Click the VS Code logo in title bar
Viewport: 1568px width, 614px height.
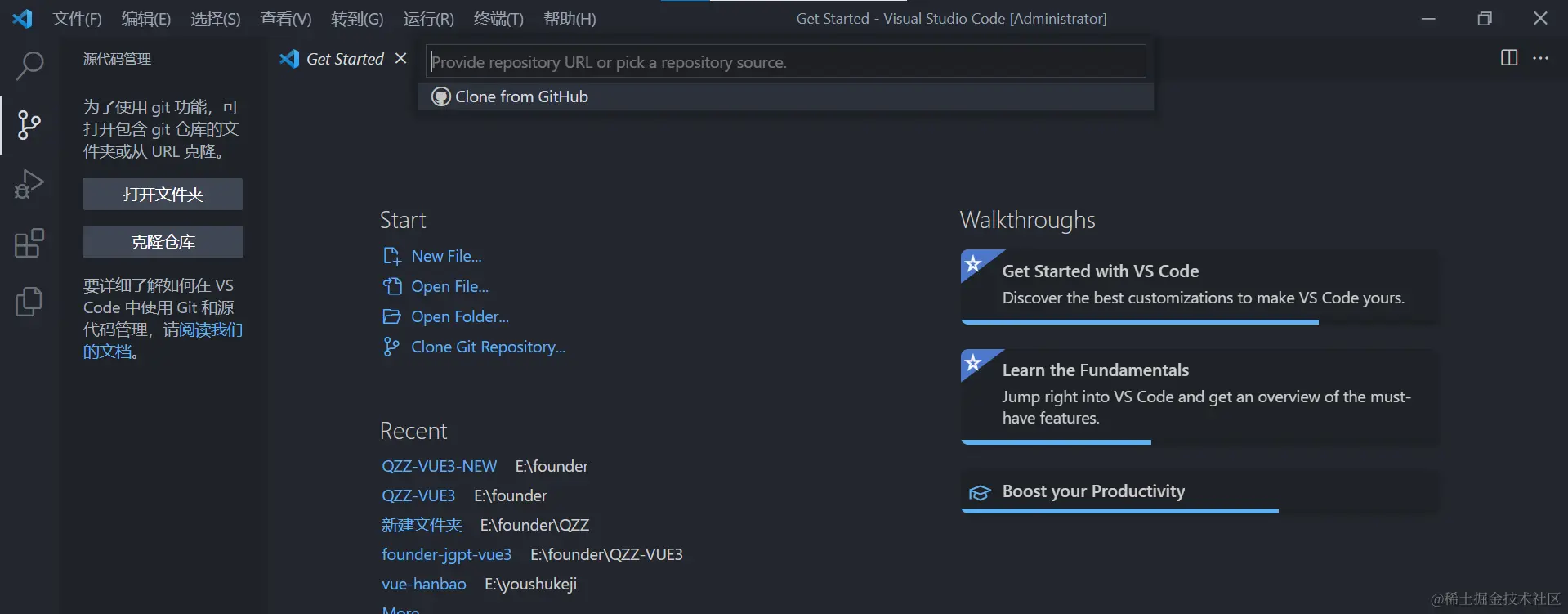(x=22, y=18)
